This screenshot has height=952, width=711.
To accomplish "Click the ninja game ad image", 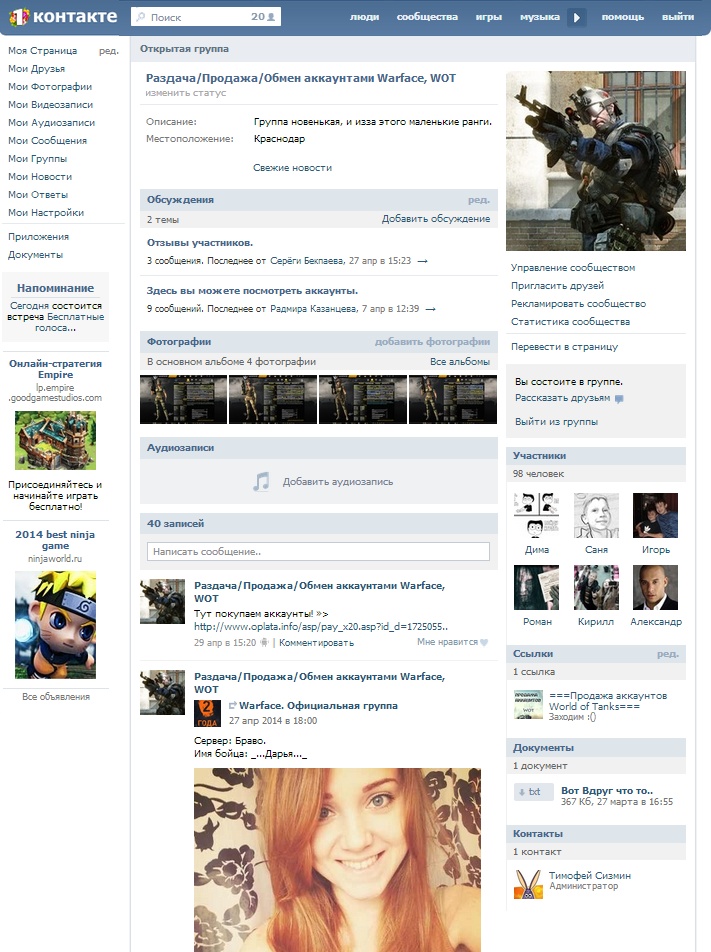I will coord(55,625).
